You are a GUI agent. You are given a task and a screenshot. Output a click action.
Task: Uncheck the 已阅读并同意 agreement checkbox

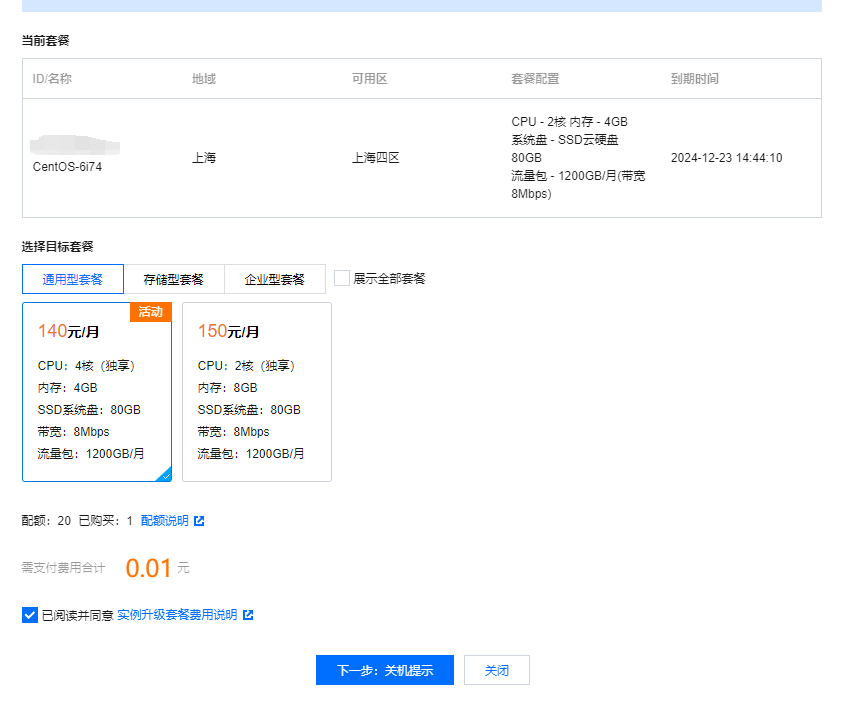click(x=30, y=615)
